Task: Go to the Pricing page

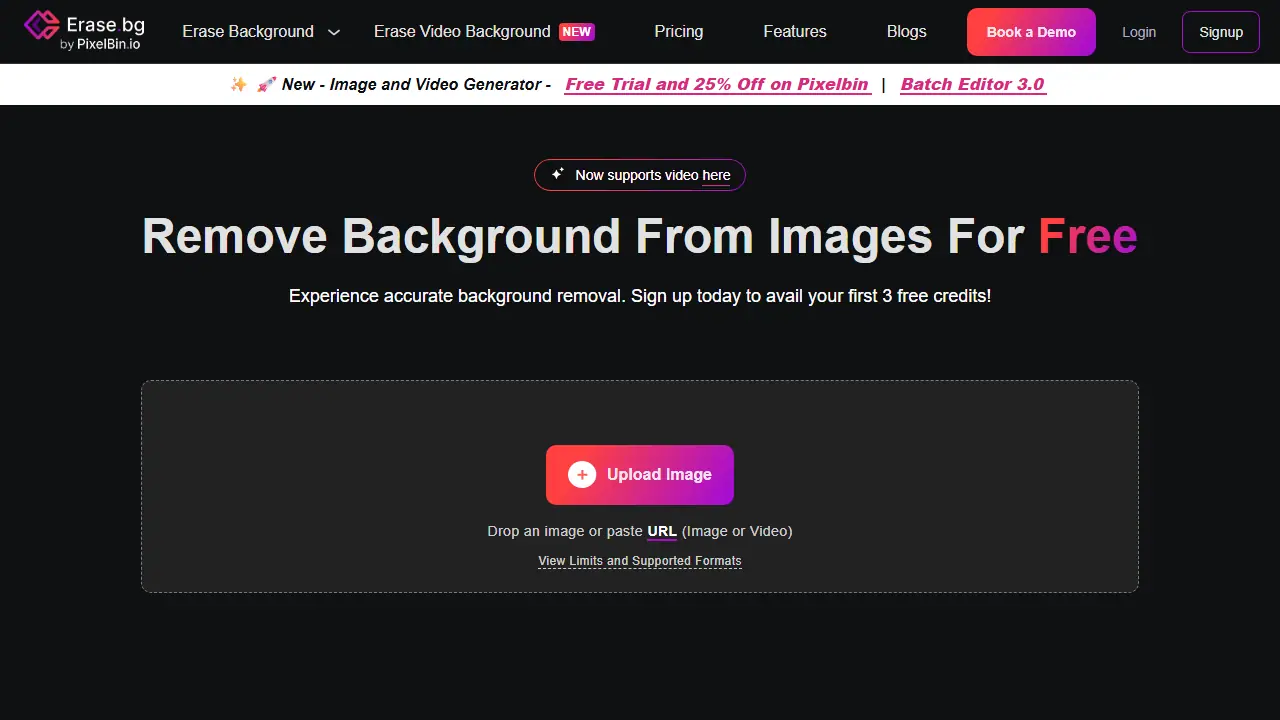Action: (x=679, y=32)
